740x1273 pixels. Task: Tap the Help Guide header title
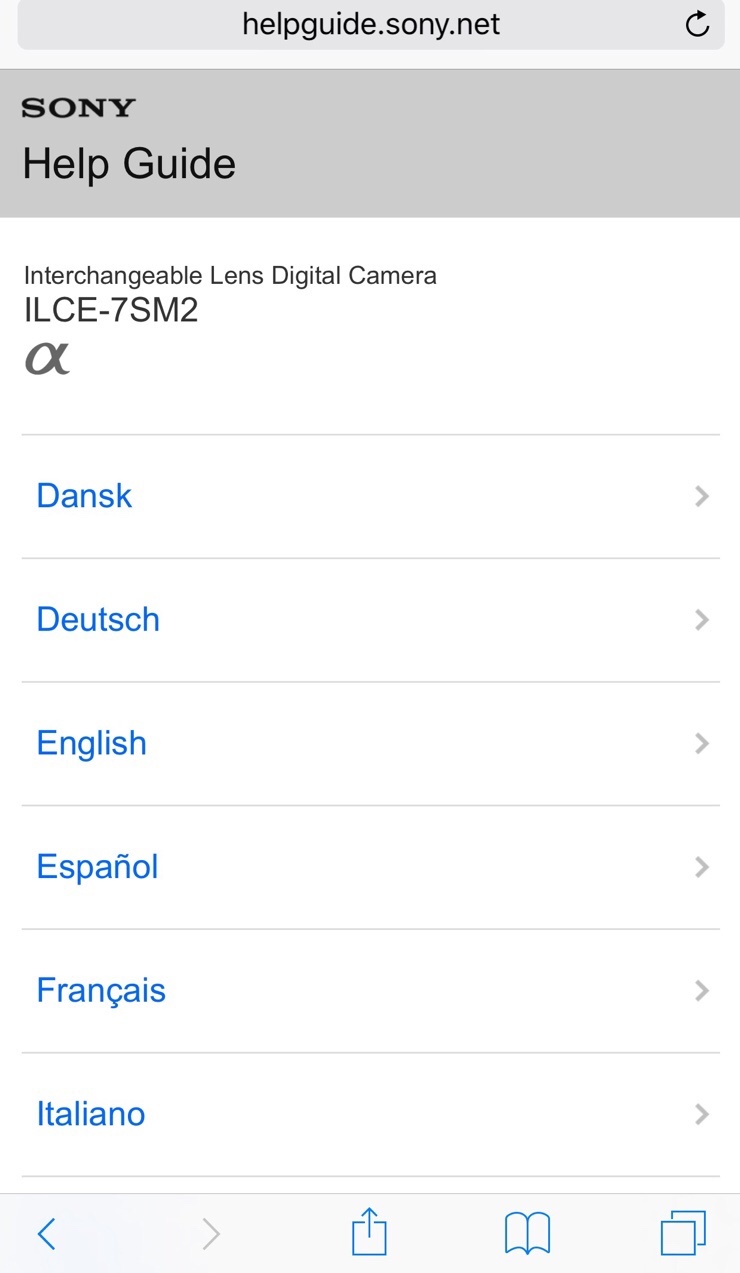129,164
